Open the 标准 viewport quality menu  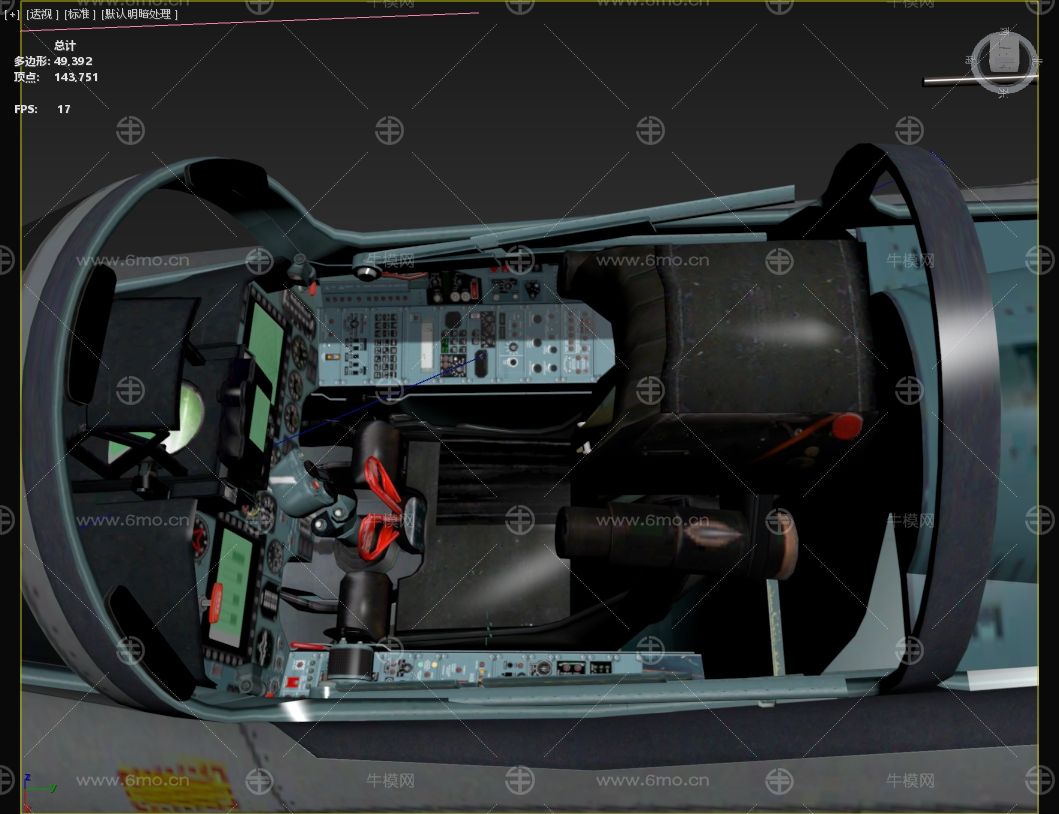tap(80, 15)
